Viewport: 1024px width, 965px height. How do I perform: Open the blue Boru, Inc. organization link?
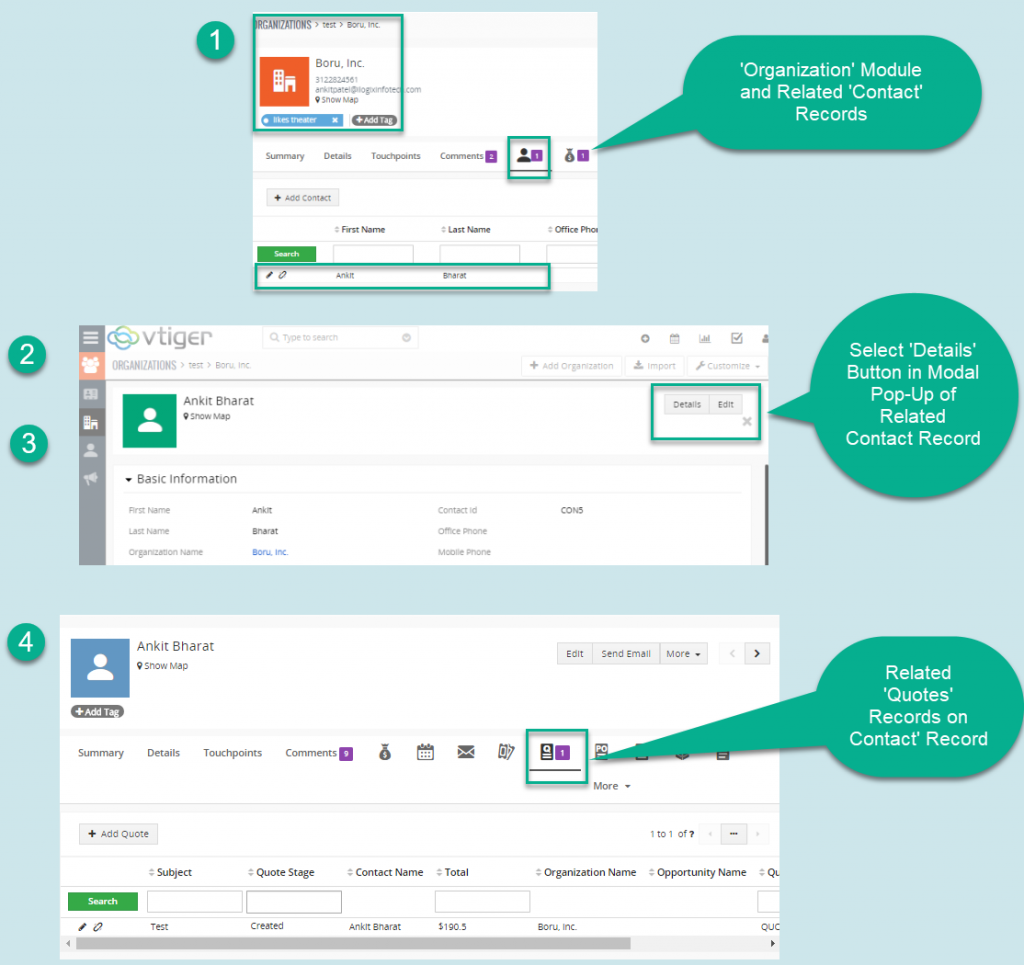(270, 552)
